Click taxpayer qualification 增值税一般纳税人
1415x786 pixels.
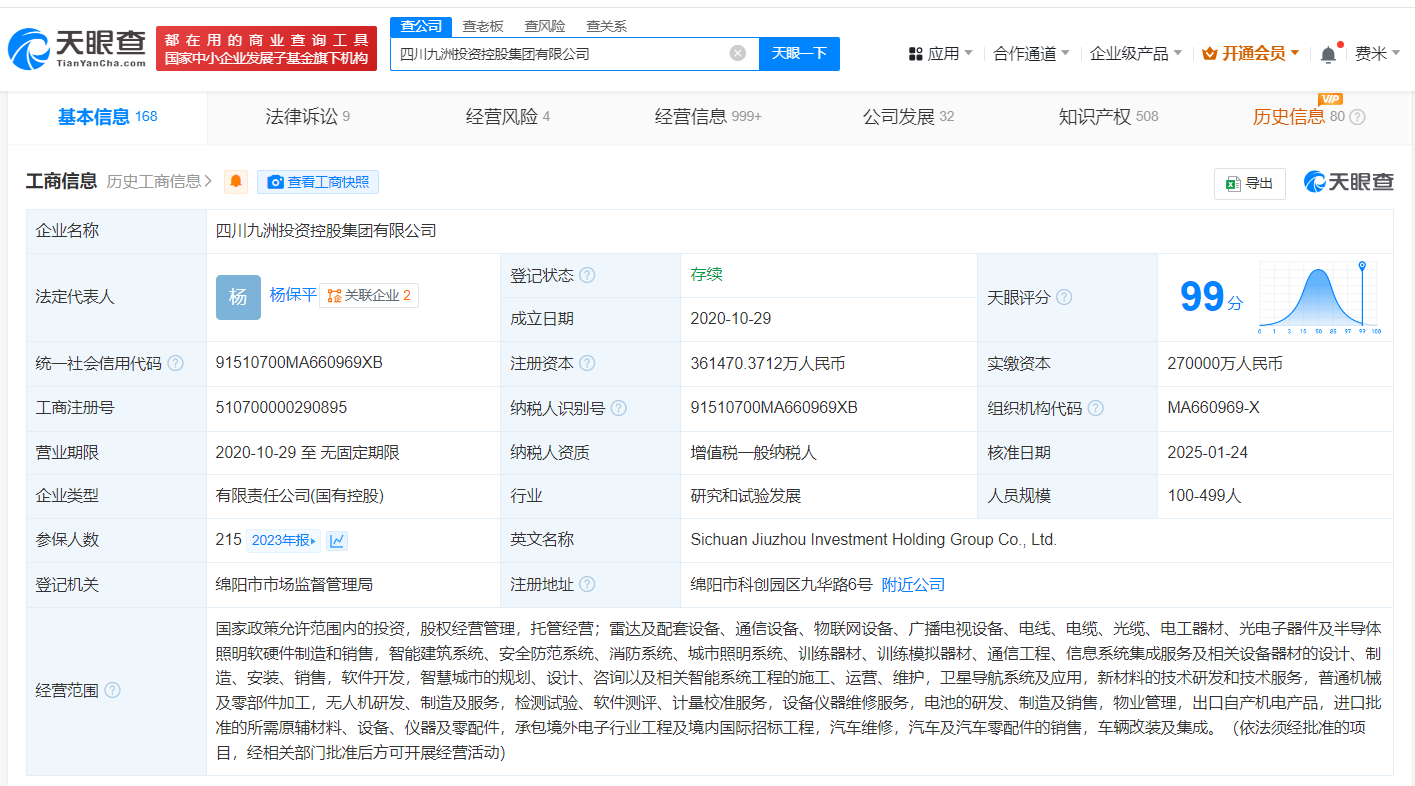(x=753, y=453)
